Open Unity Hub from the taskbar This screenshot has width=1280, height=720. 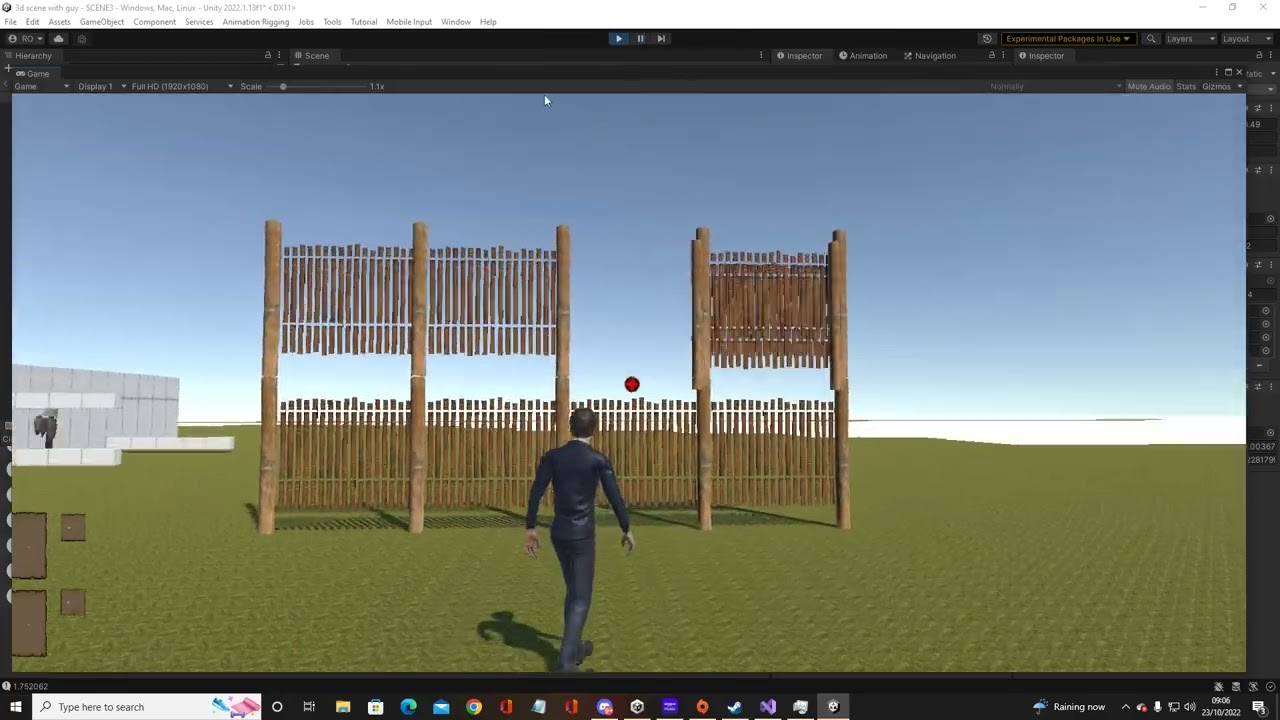pos(637,707)
